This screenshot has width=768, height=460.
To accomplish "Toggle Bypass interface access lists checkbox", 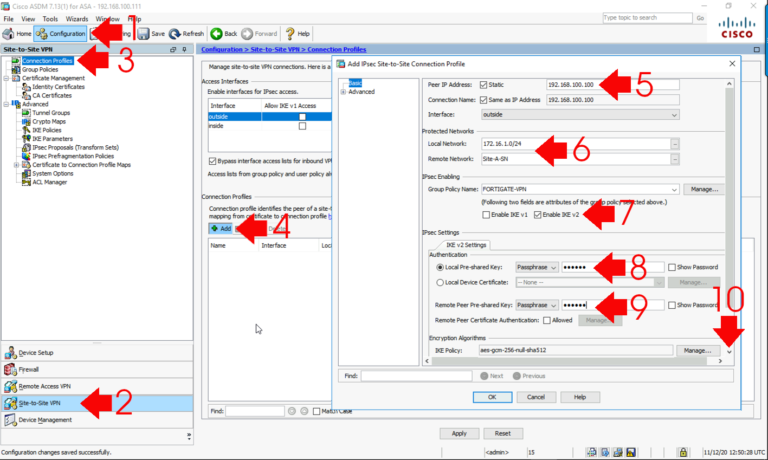I will click(212, 161).
